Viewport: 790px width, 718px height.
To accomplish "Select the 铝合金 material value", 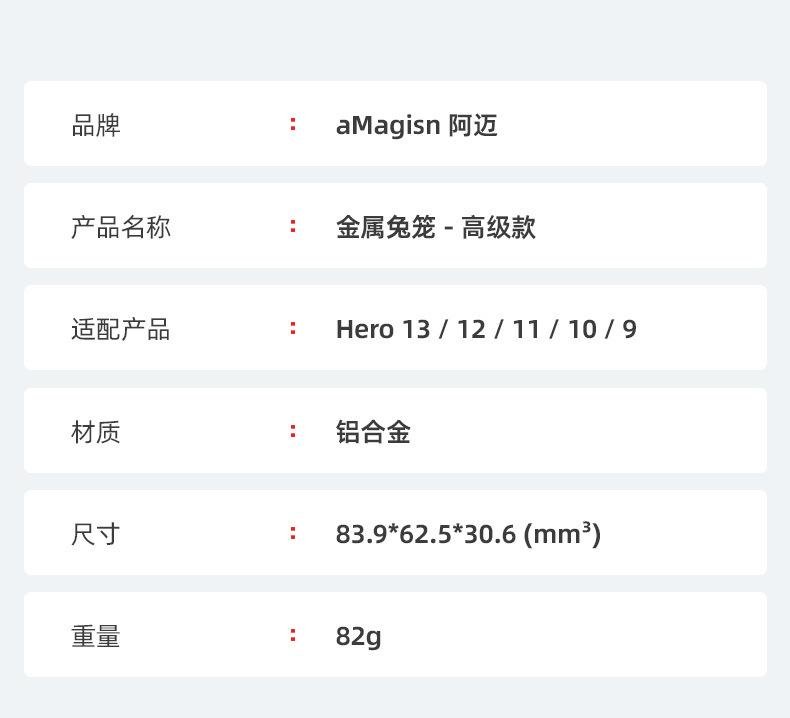I will click(373, 432).
